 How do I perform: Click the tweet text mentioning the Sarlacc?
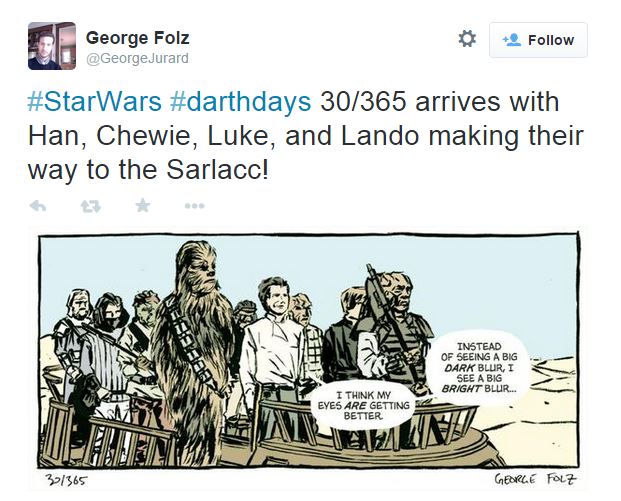(305, 135)
